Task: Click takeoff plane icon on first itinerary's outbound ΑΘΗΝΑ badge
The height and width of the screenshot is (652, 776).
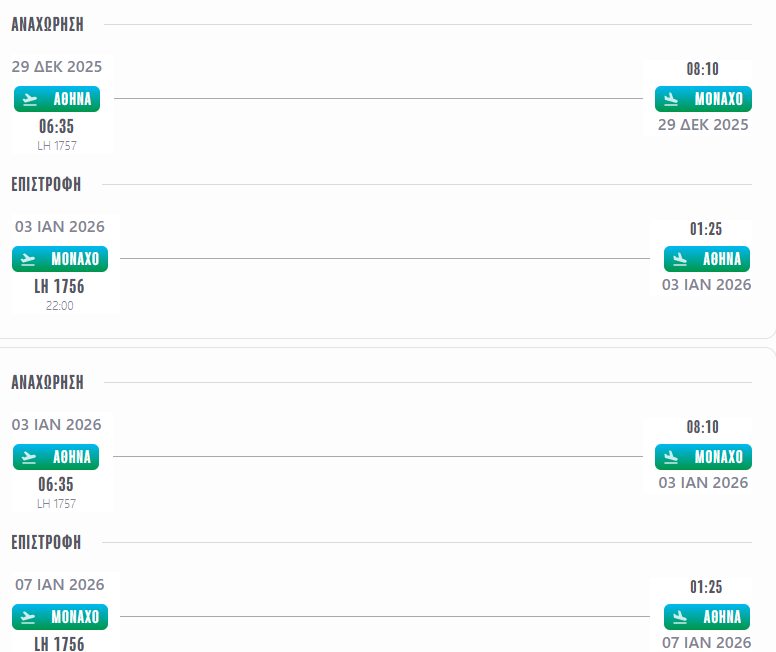Action: coord(30,99)
